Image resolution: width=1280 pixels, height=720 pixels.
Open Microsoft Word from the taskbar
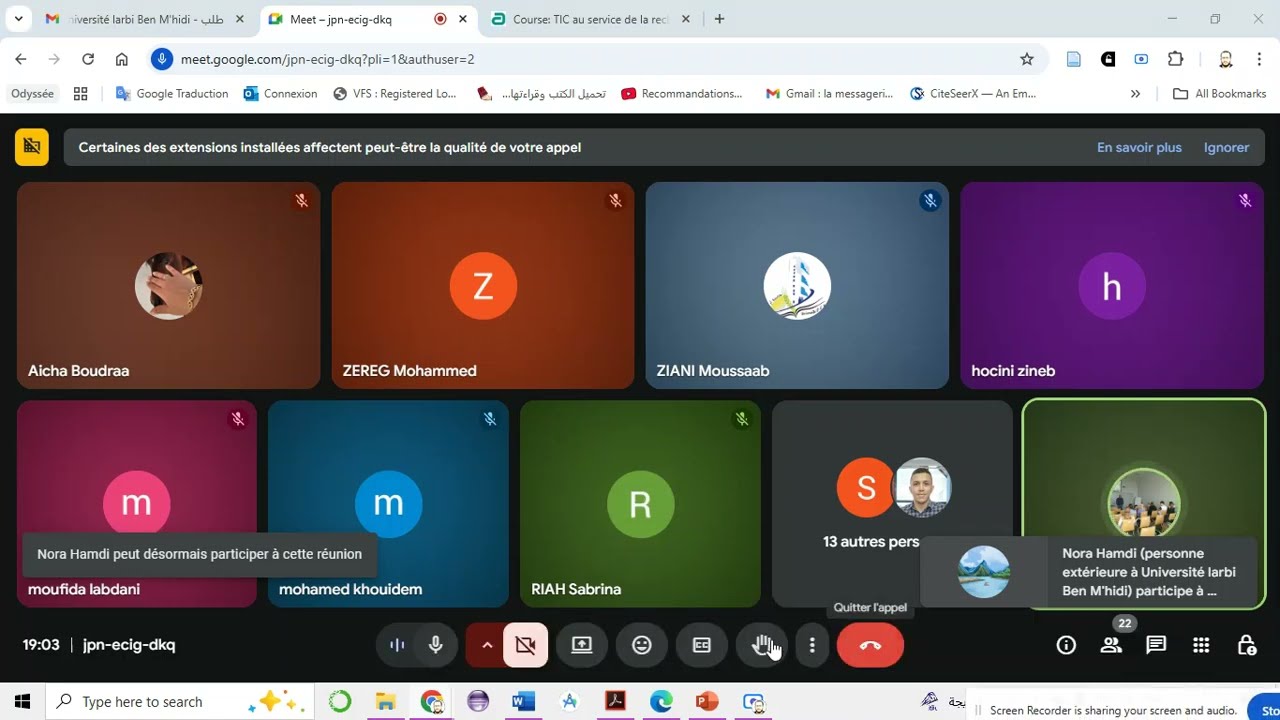[523, 702]
